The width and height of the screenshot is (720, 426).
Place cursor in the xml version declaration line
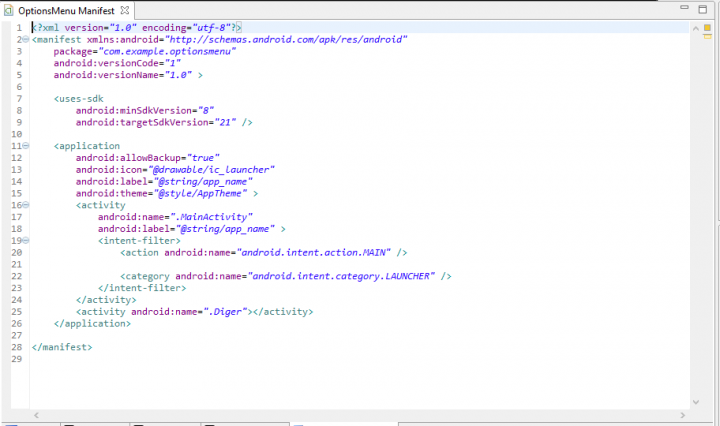tap(137, 28)
